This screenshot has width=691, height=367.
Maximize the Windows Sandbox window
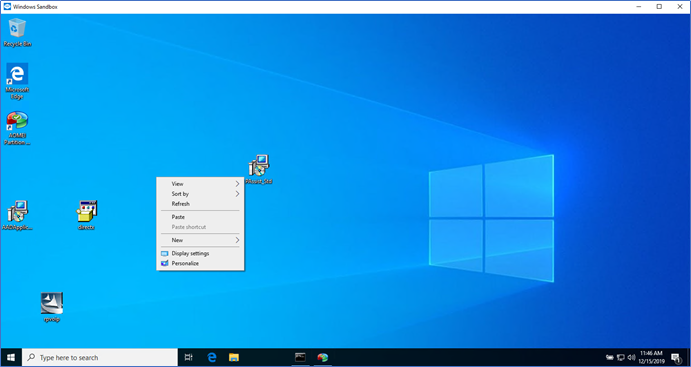click(659, 7)
